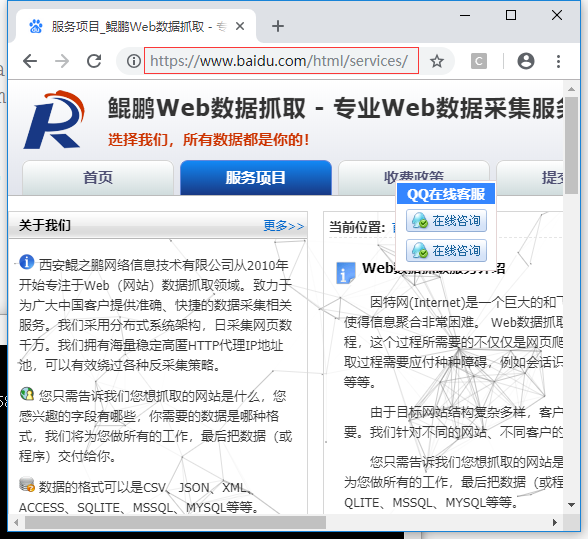Open the user profile avatar icon
Image resolution: width=588 pixels, height=539 pixels.
(x=526, y=61)
